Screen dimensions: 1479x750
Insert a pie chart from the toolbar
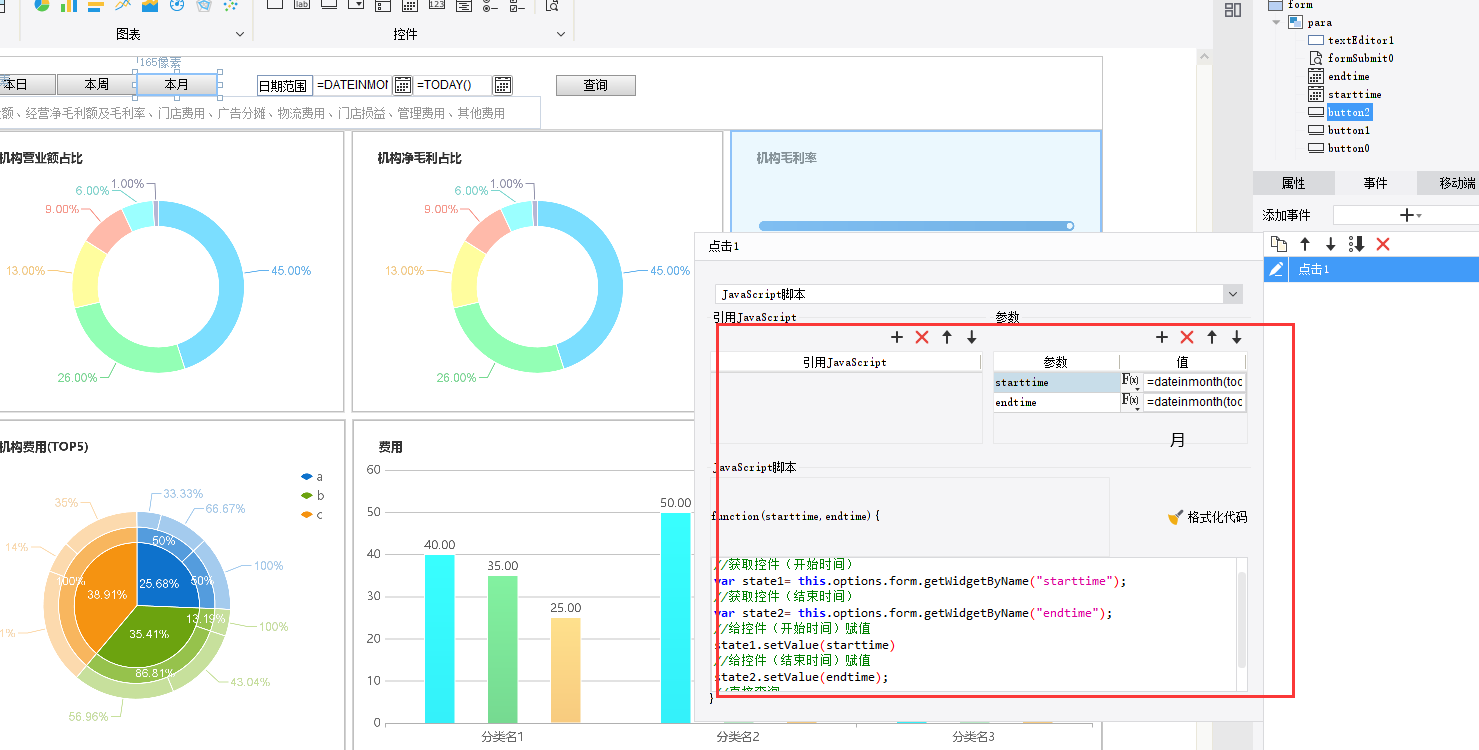[42, 5]
